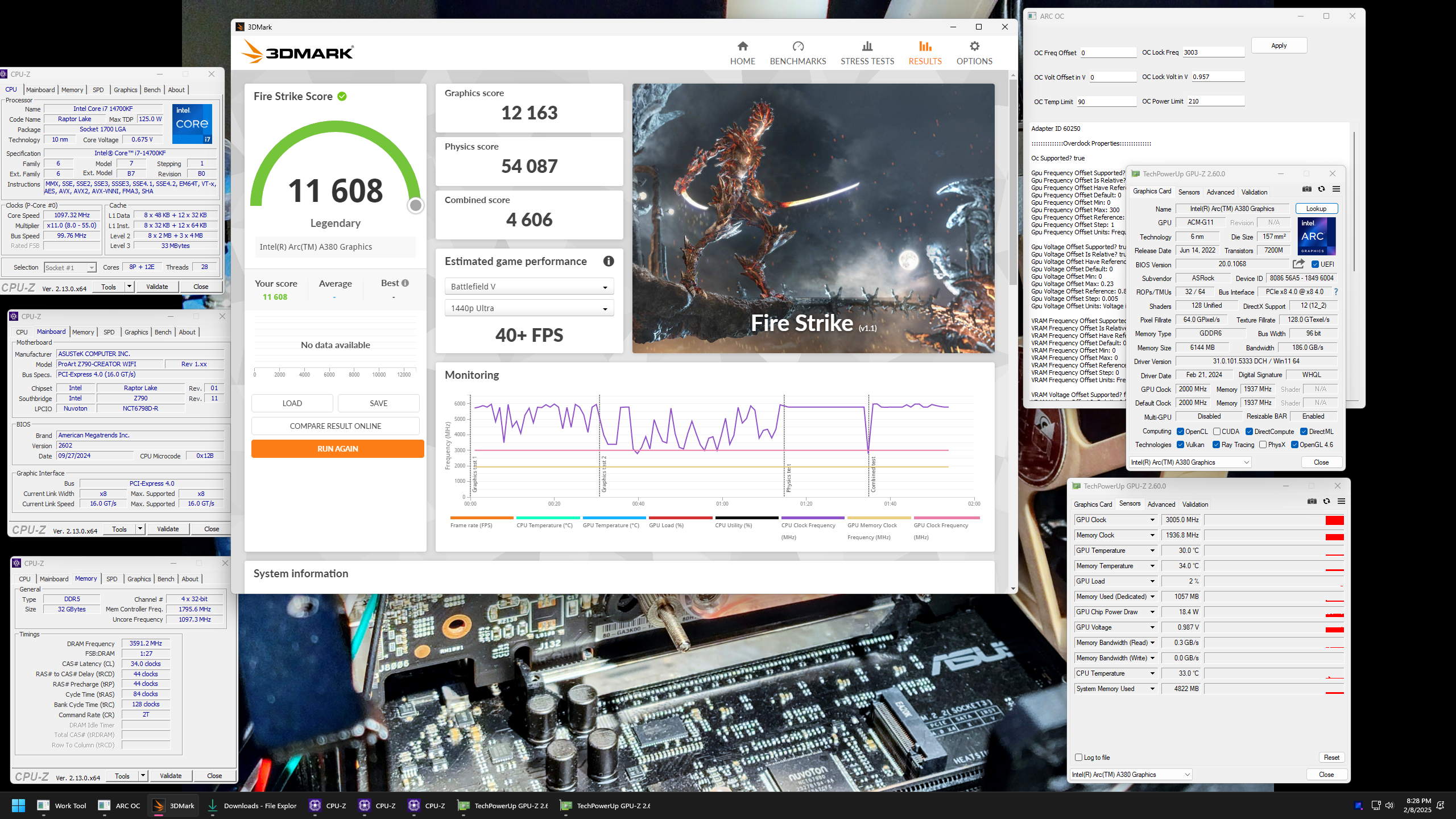Open Validation tab in GPU-Z Sensors window
The width and height of the screenshot is (1456, 819).
[1195, 504]
